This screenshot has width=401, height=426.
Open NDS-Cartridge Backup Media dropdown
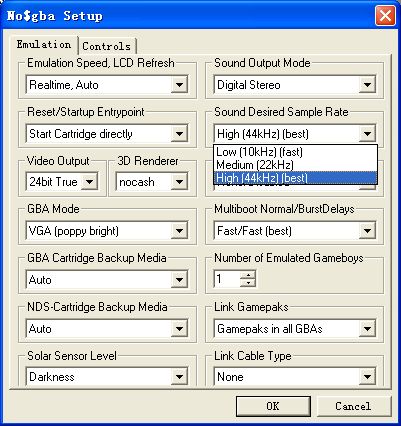click(179, 329)
